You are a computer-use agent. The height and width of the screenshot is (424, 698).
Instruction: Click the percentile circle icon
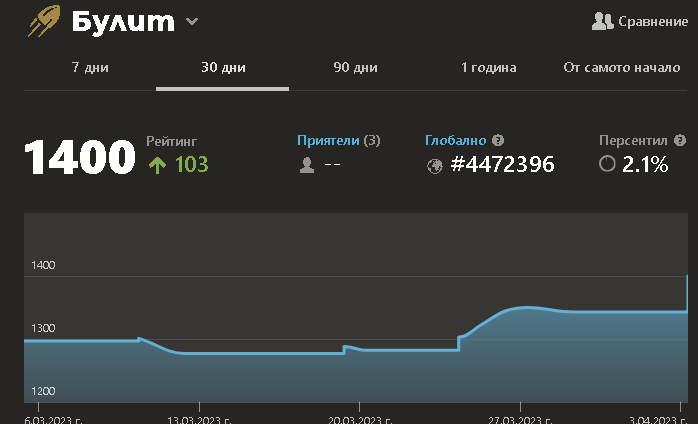pyautogui.click(x=607, y=164)
